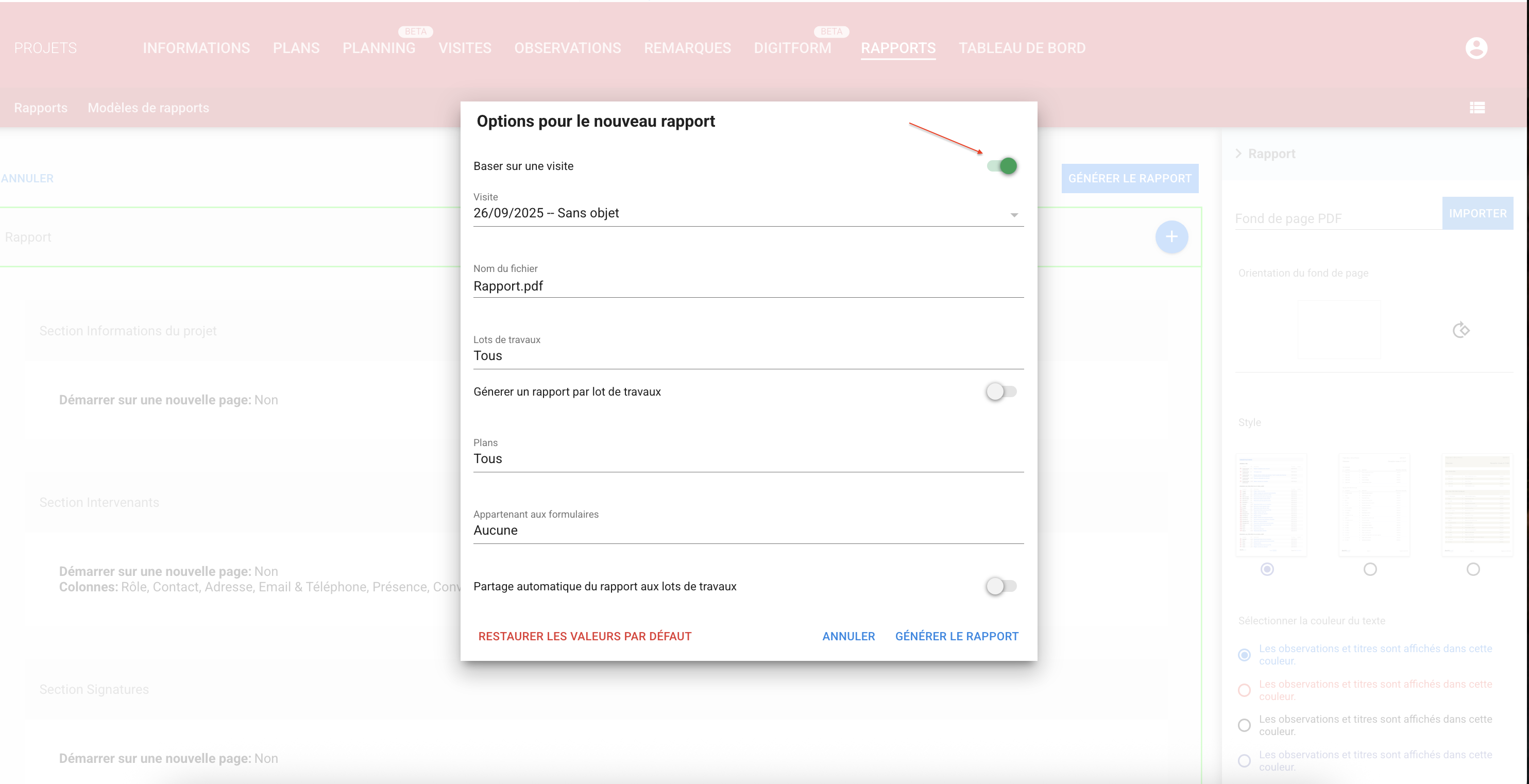1529x784 pixels.
Task: Toggle 'Partage automatique du rapport' switch
Action: click(1002, 586)
